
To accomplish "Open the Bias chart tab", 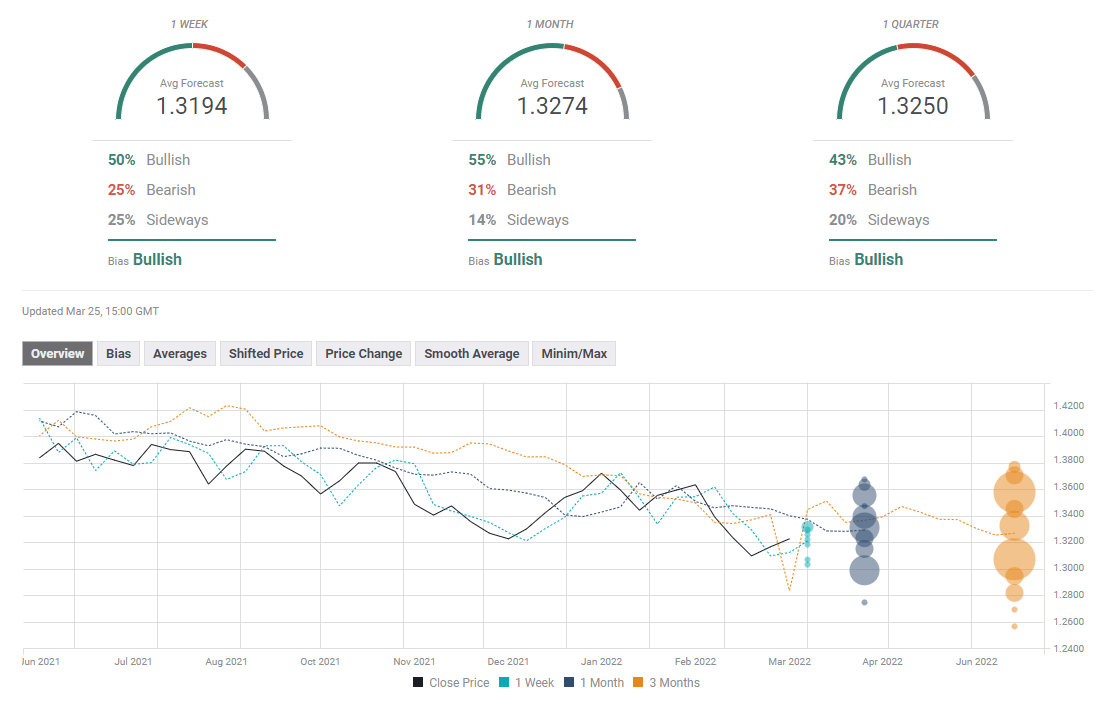I will coord(118,353).
